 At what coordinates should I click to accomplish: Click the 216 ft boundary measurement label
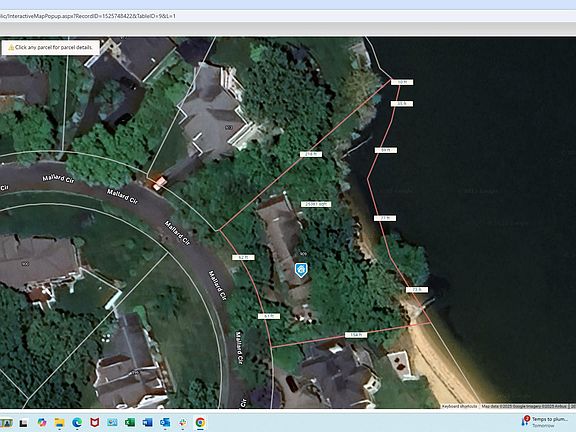(311, 154)
